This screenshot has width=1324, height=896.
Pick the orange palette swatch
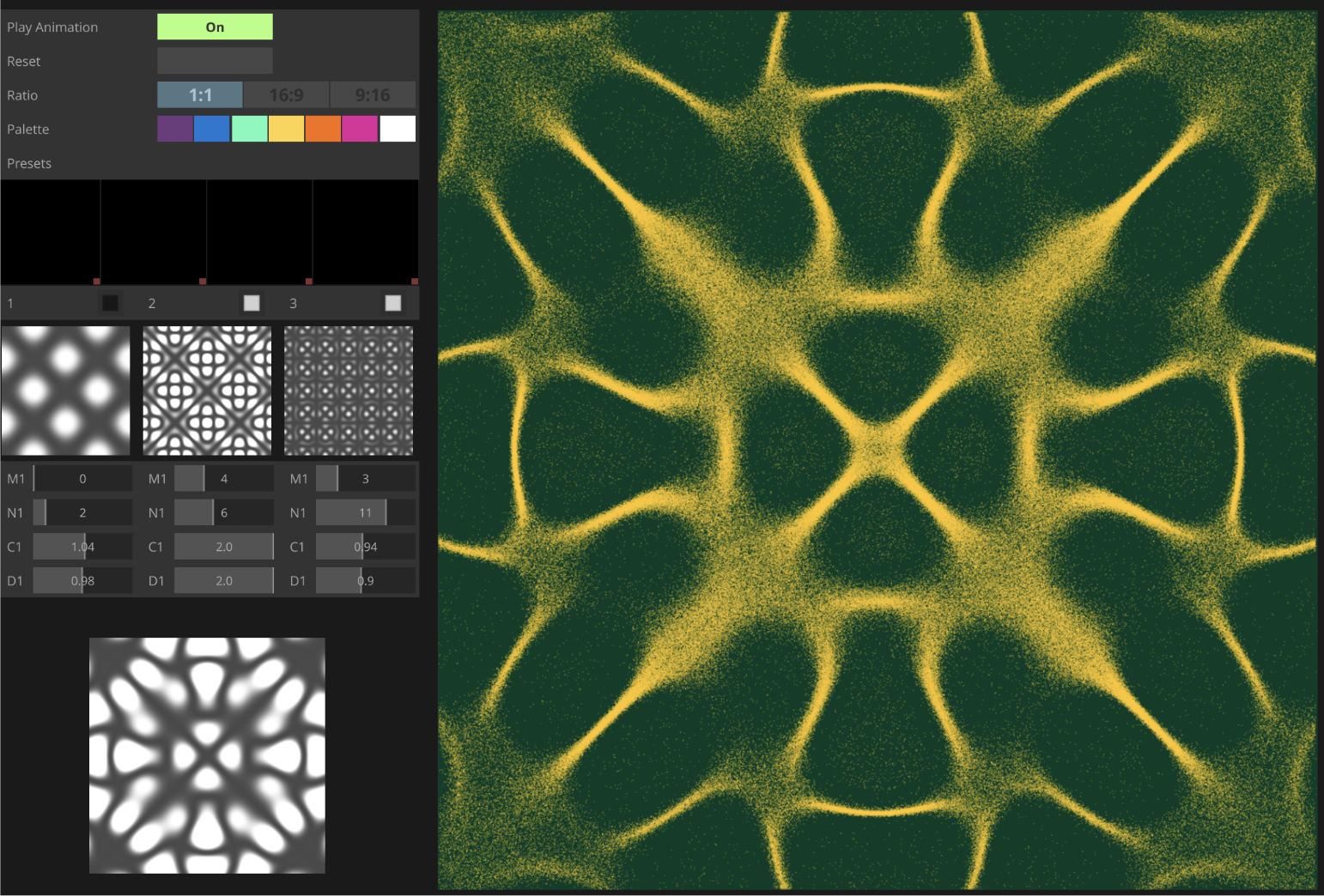(x=323, y=128)
